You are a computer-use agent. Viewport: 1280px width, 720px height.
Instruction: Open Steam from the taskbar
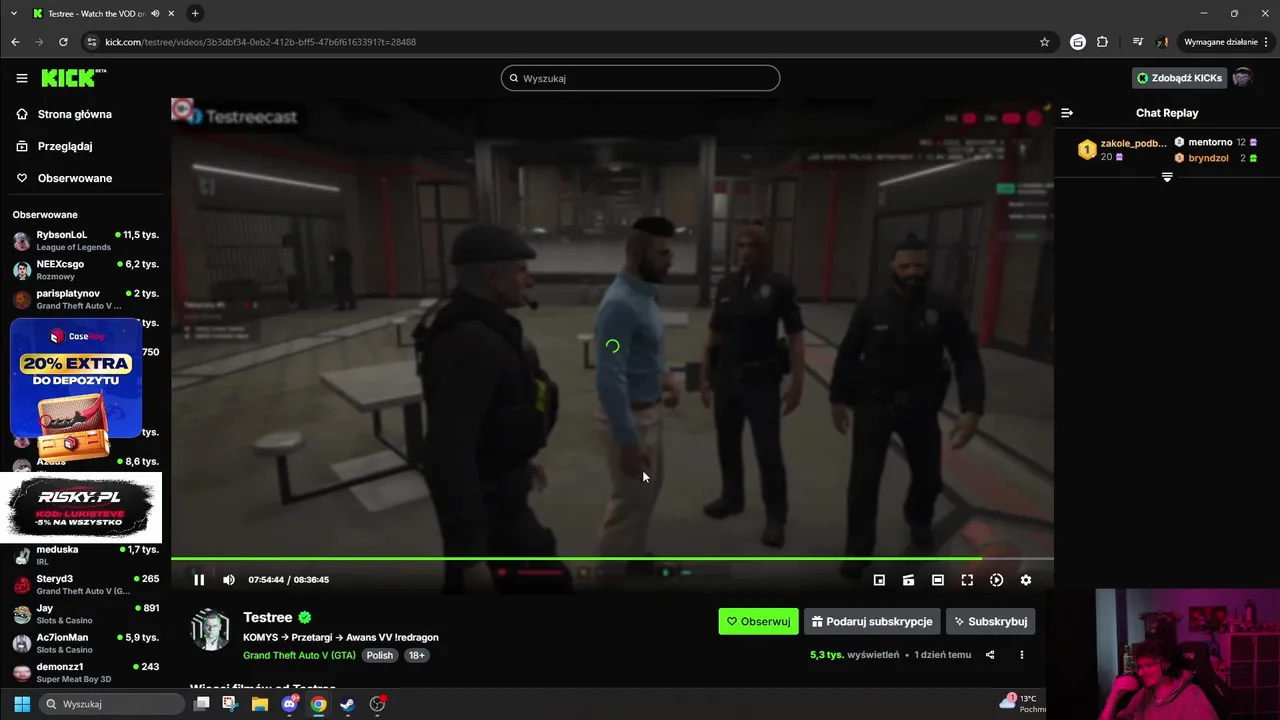(347, 704)
